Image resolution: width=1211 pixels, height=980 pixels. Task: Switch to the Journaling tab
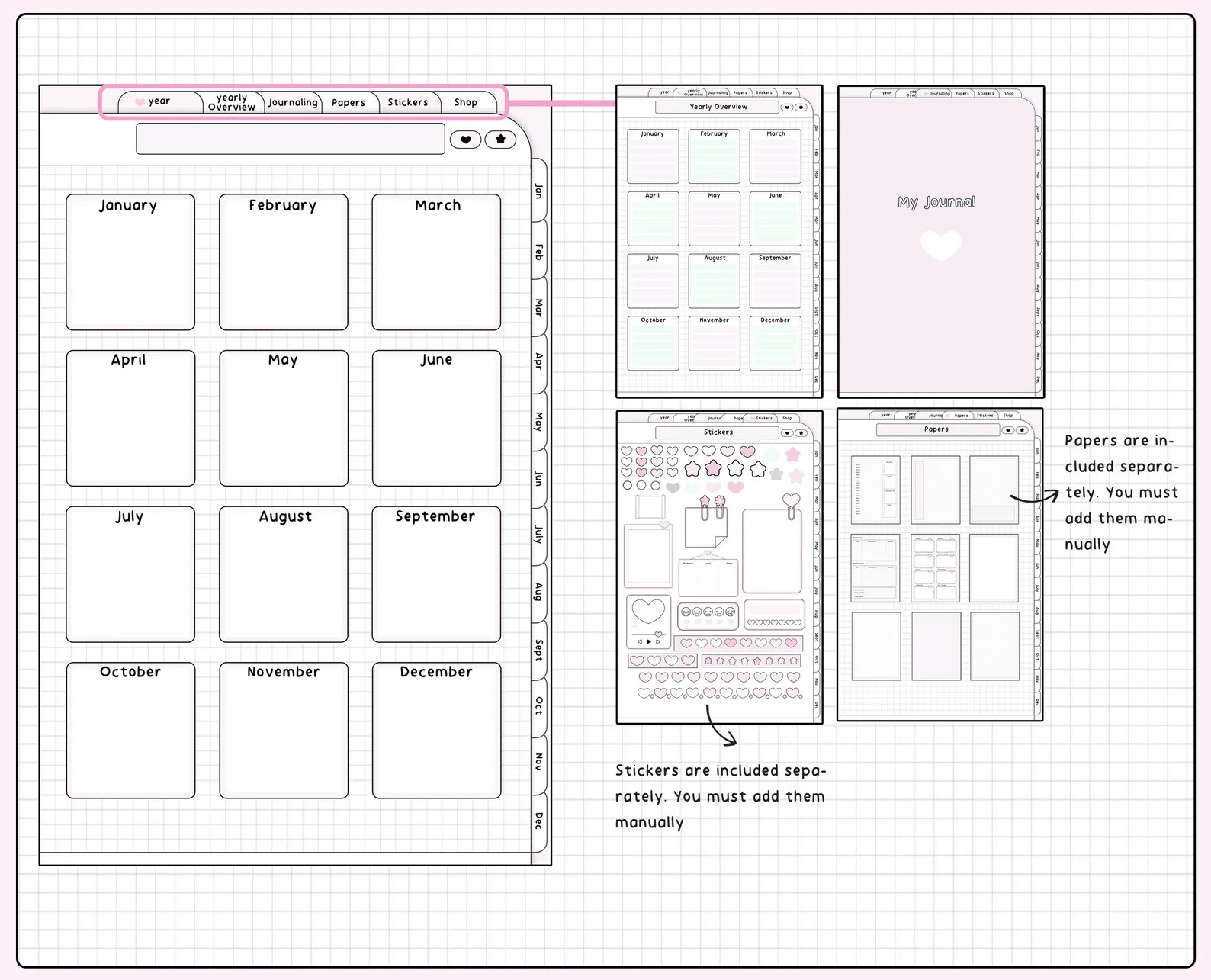click(293, 102)
